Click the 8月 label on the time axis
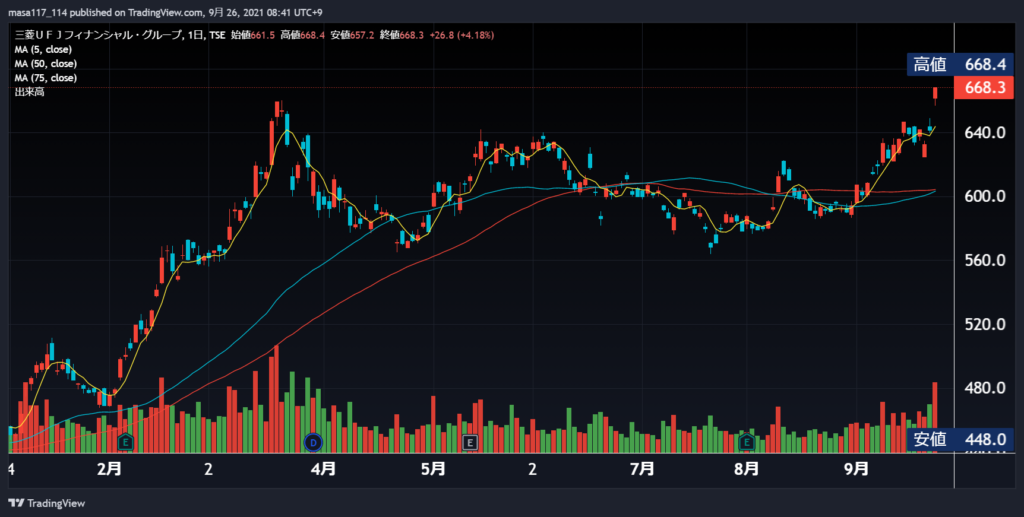 (746, 469)
